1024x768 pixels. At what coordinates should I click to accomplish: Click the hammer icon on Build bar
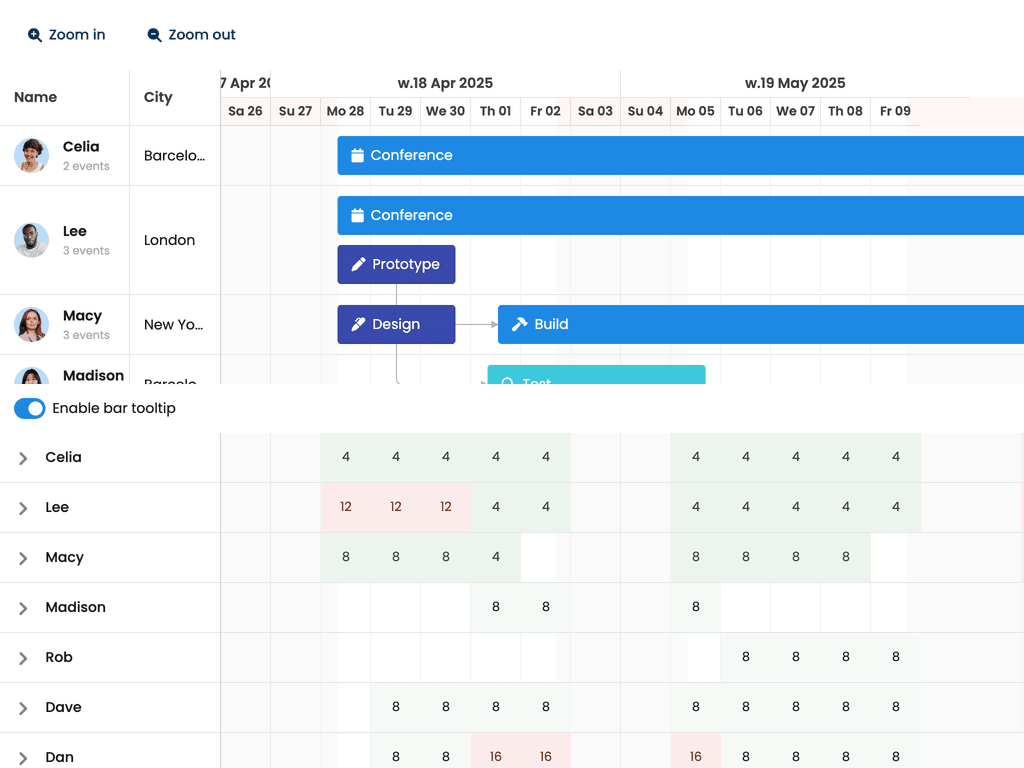pos(520,325)
